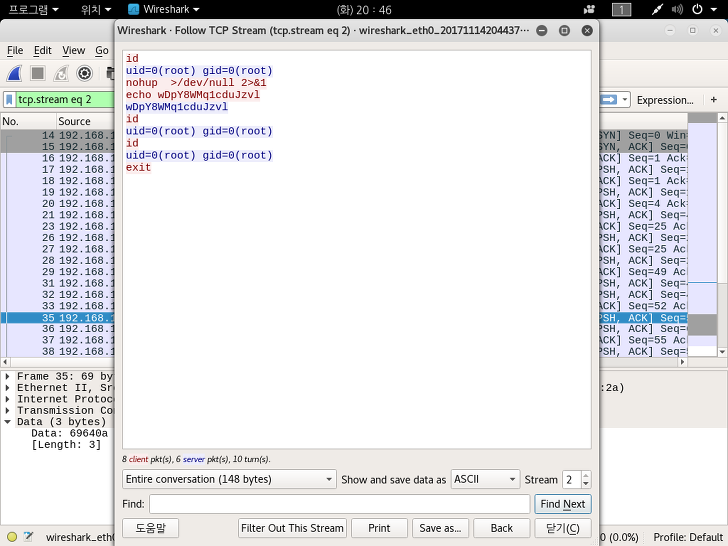Click the Source column header
This screenshot has height=546, width=728.
click(85, 122)
